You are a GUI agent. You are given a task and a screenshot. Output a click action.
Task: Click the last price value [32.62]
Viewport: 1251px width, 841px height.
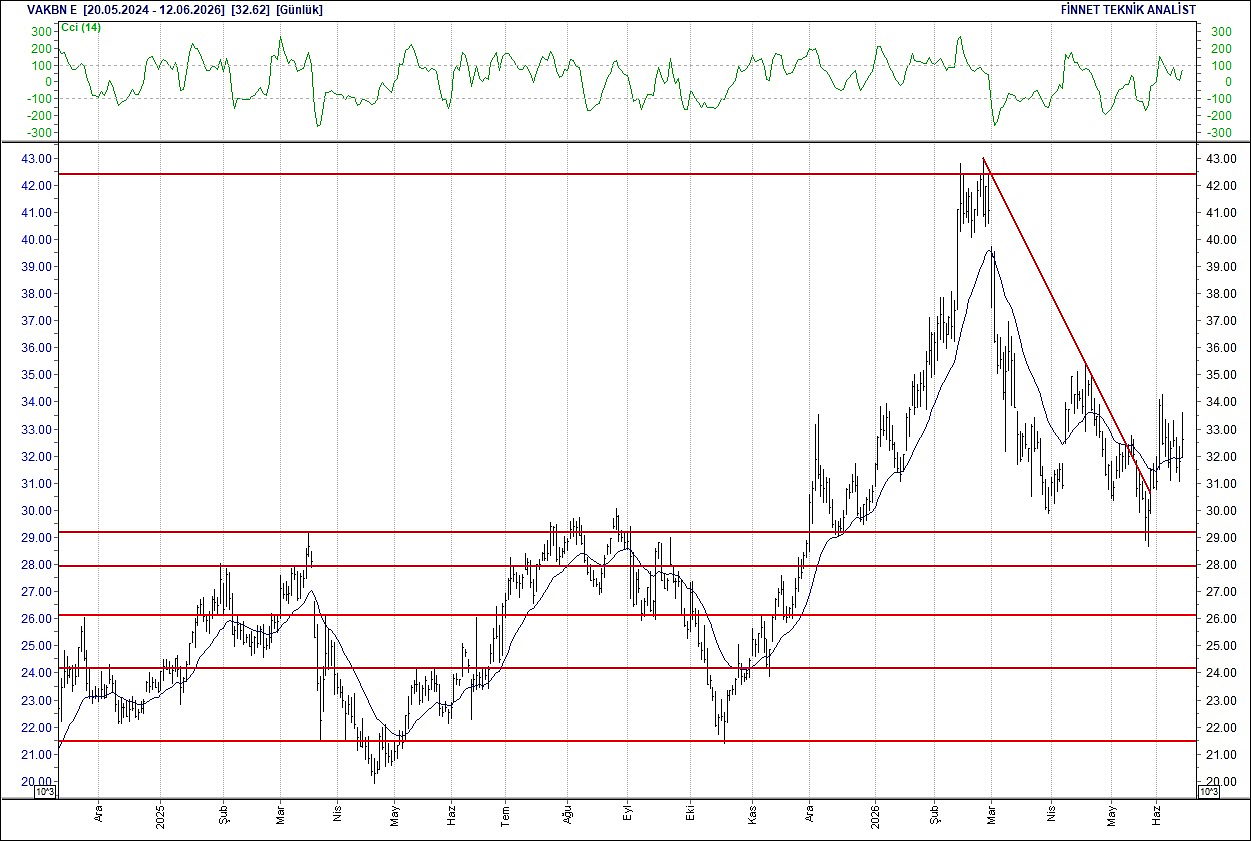click(x=250, y=9)
